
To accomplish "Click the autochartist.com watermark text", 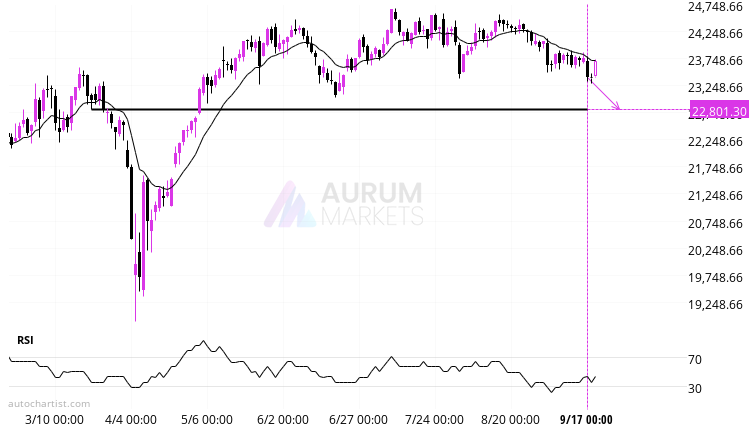I will coord(48,404).
